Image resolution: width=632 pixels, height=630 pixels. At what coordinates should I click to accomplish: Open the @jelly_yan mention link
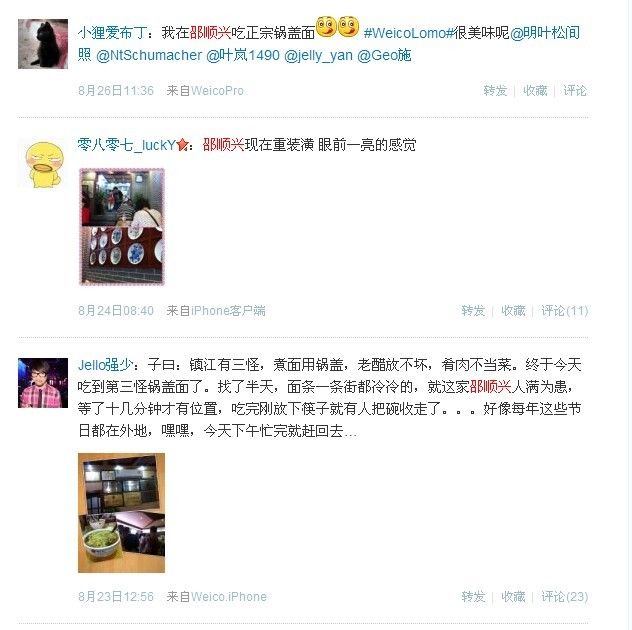click(x=318, y=55)
